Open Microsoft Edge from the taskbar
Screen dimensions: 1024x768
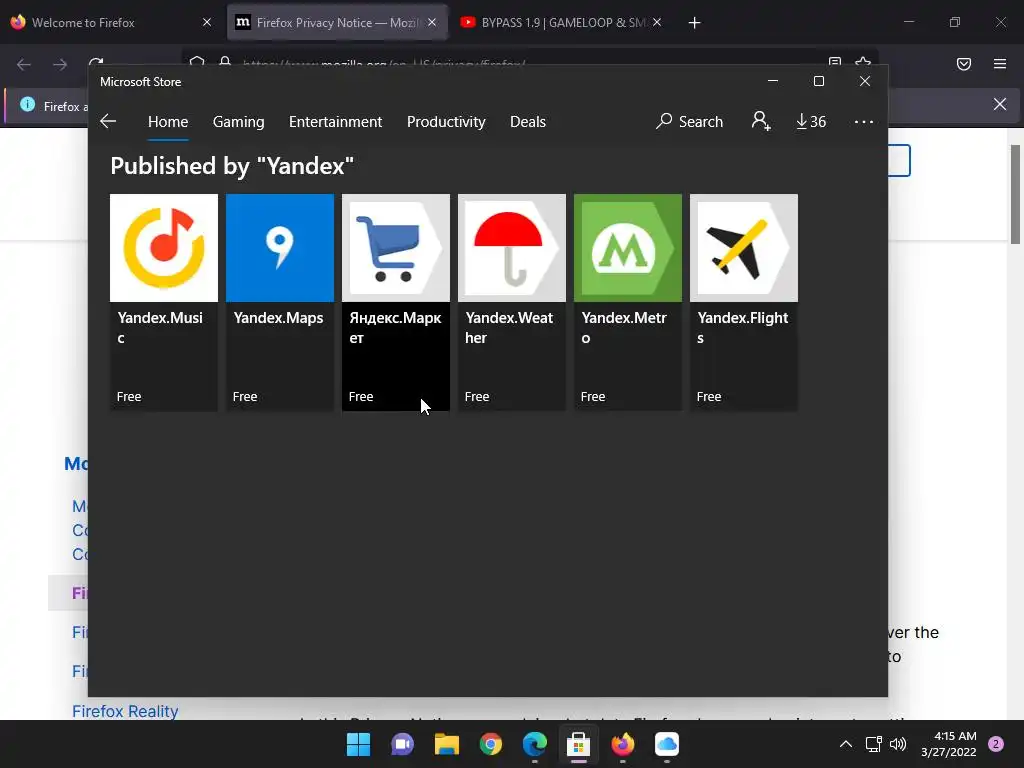pyautogui.click(x=534, y=744)
